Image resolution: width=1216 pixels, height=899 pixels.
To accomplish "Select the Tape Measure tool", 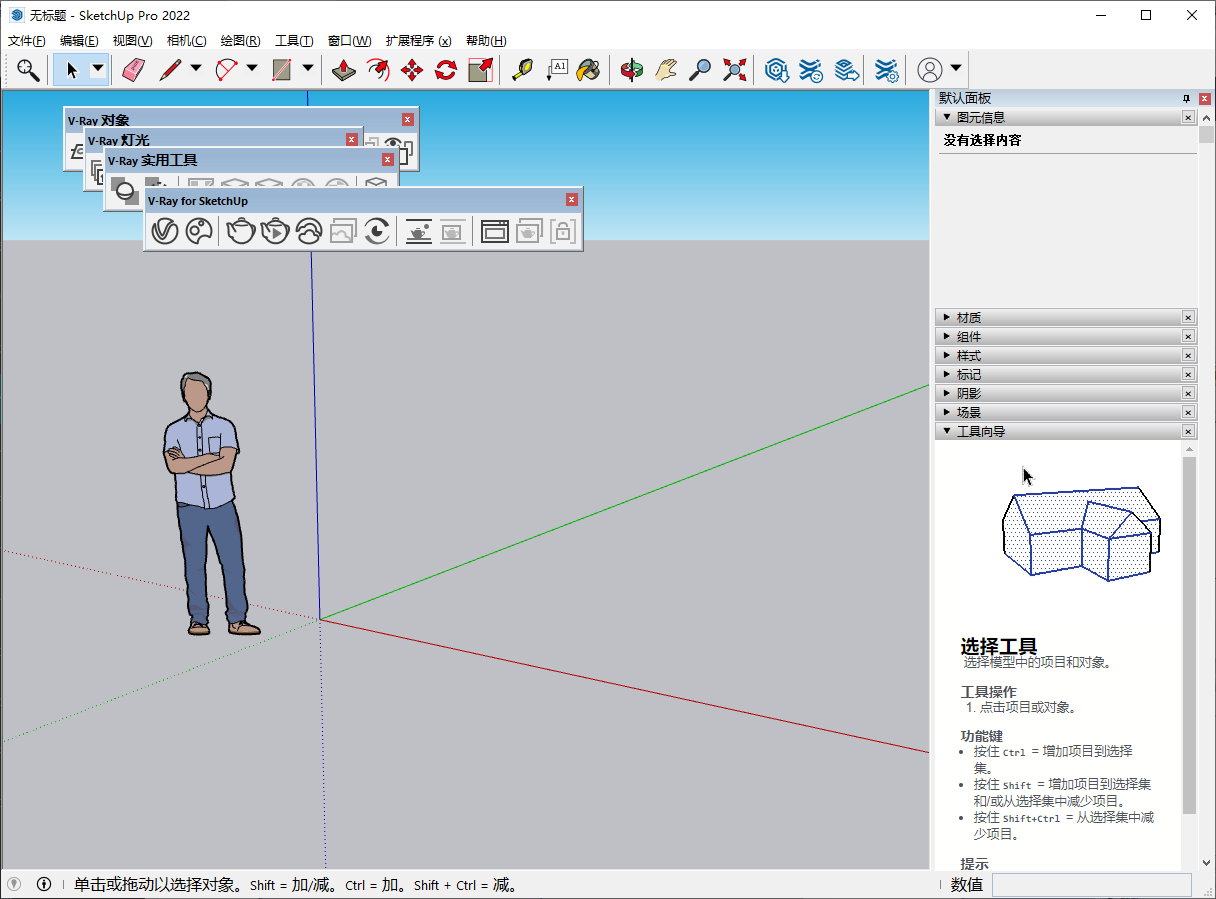I will [519, 70].
